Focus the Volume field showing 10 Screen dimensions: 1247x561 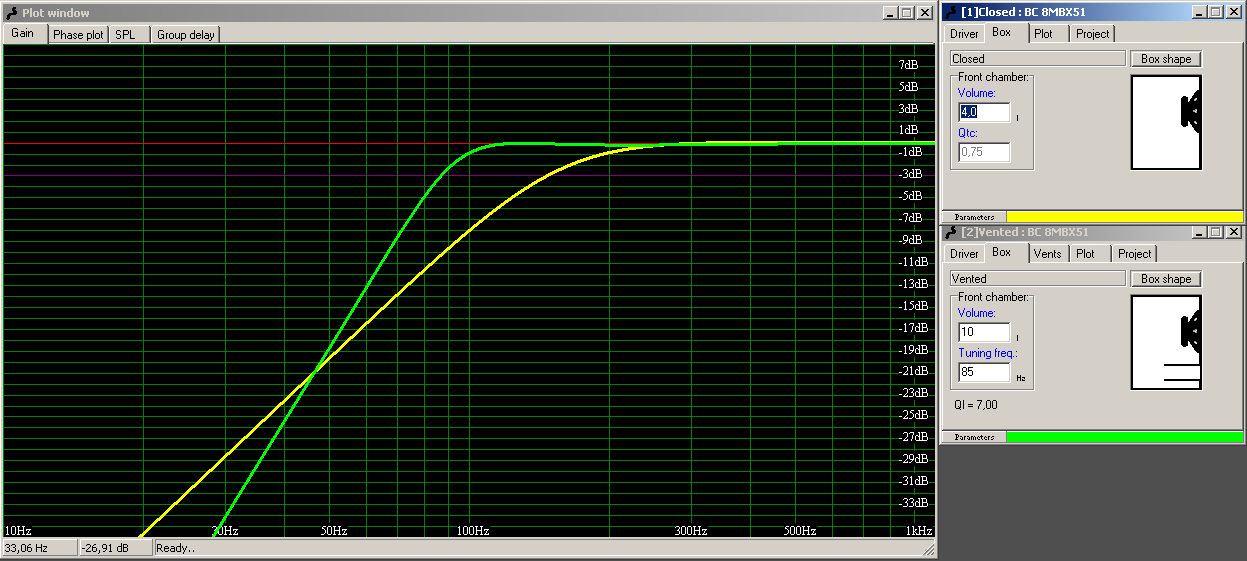(x=984, y=332)
